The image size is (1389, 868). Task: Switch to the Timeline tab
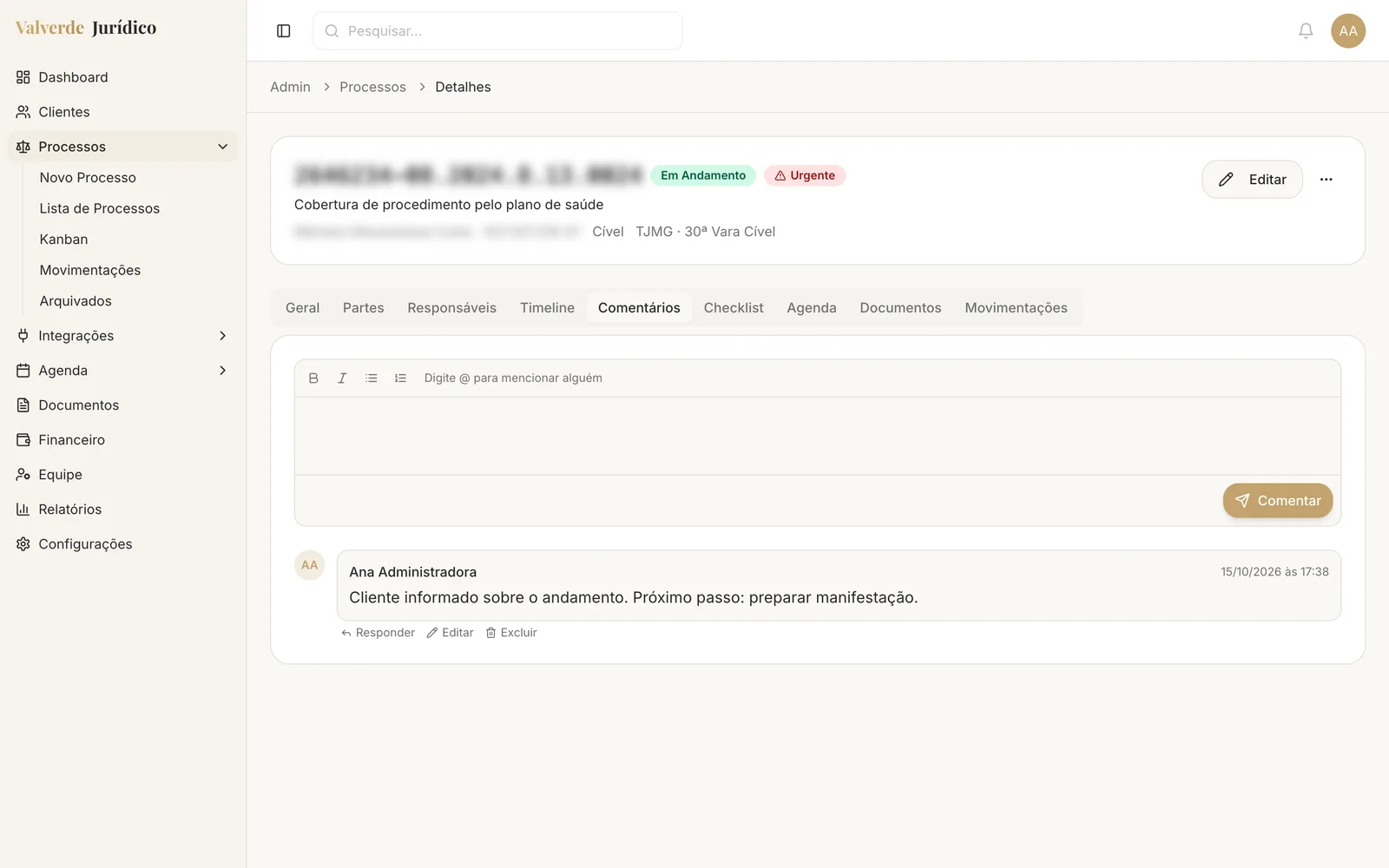(x=547, y=308)
